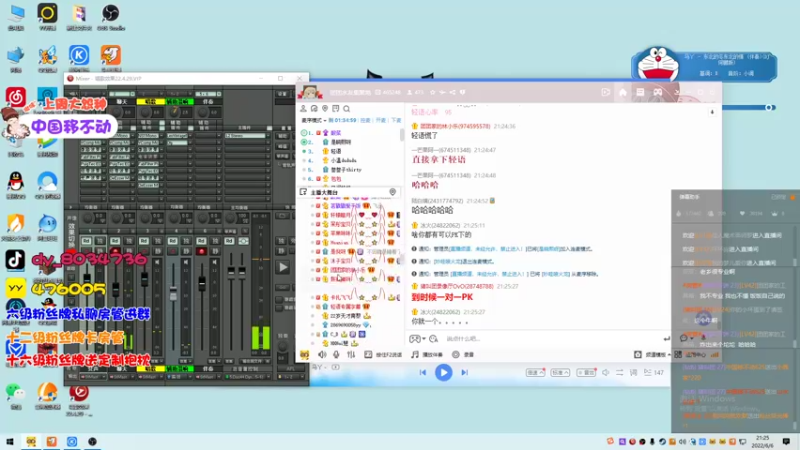Jump to latest chat with the down arrow

click(712, 112)
